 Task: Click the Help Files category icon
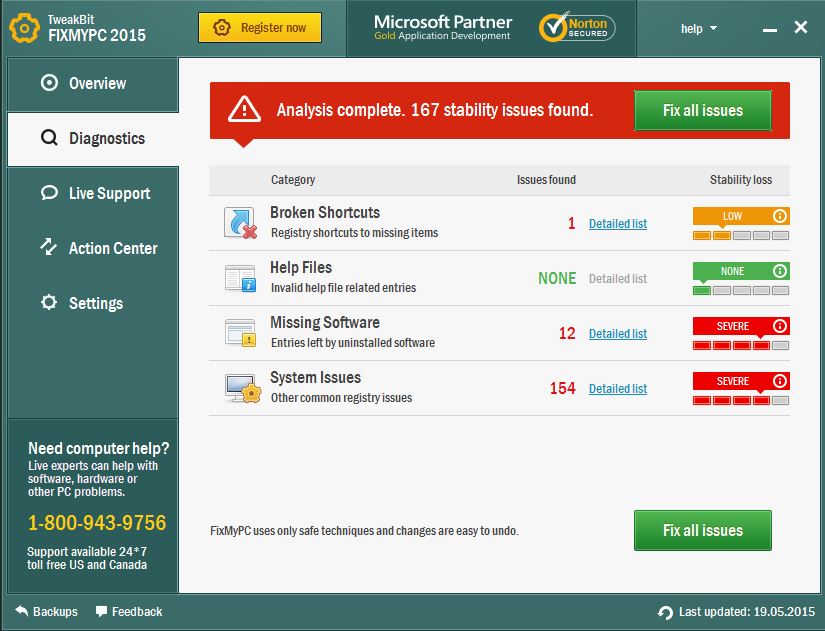click(x=240, y=278)
